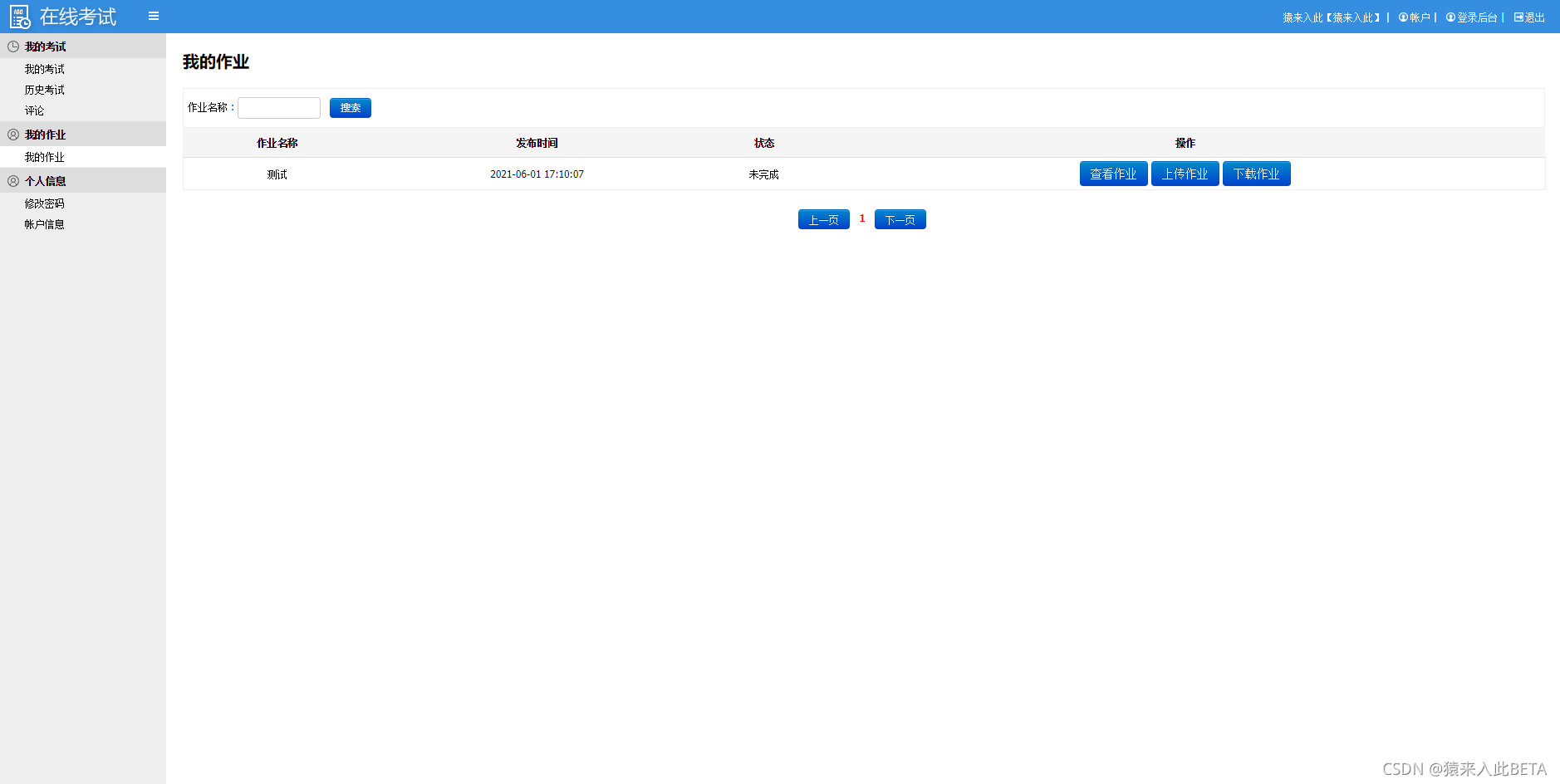The height and width of the screenshot is (784, 1560).
Task: Focus the 作业名称 search input field
Action: (x=279, y=108)
